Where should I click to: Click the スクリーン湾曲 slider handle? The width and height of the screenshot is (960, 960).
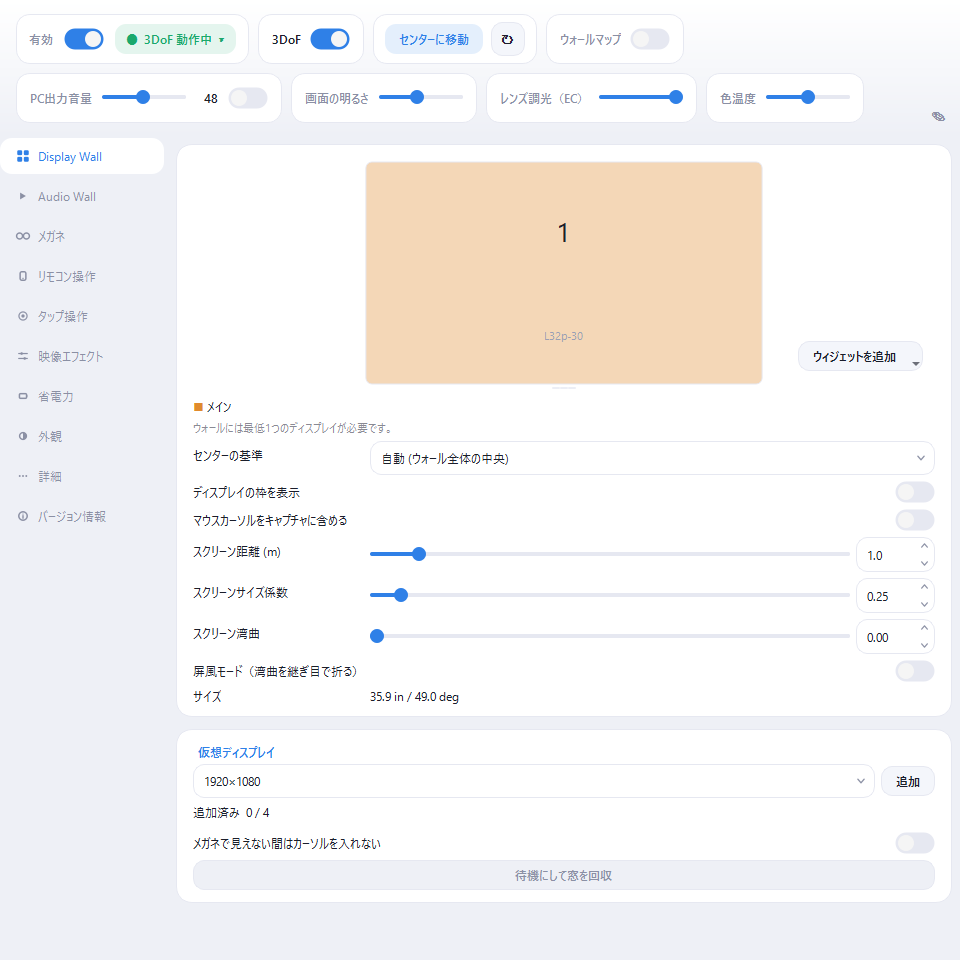pyautogui.click(x=377, y=636)
